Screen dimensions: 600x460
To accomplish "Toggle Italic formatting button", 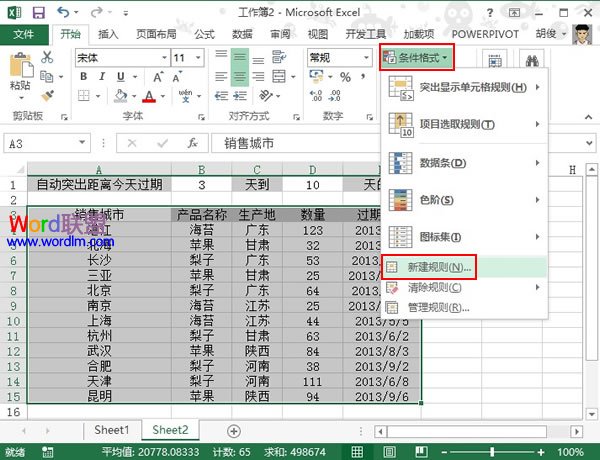I will (x=98, y=79).
